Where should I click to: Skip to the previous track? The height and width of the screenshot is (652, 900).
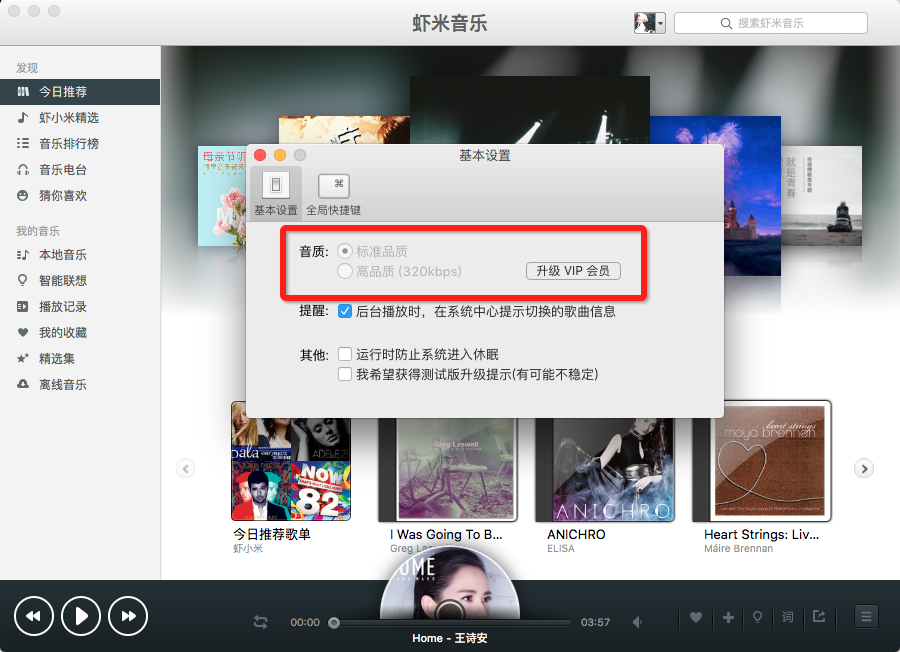pos(34,616)
